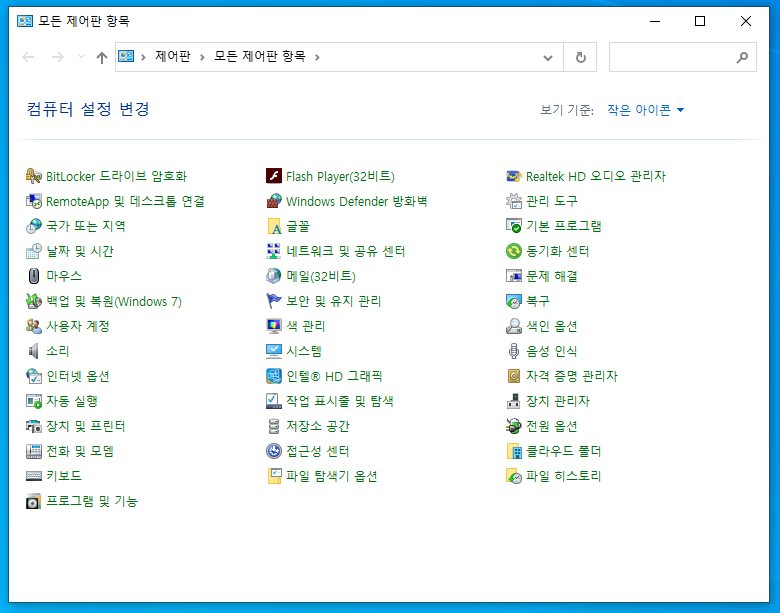The image size is (780, 613).
Task: Click the 소리 speaker icon
Action: [33, 351]
